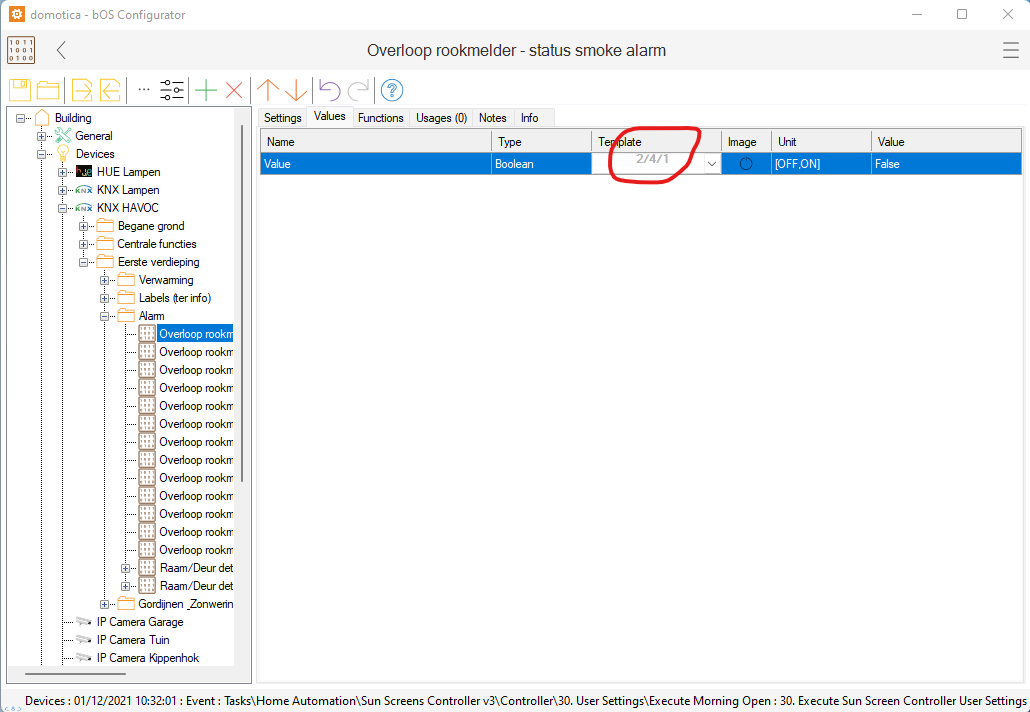Open the Template dropdown for Value row

click(x=711, y=164)
